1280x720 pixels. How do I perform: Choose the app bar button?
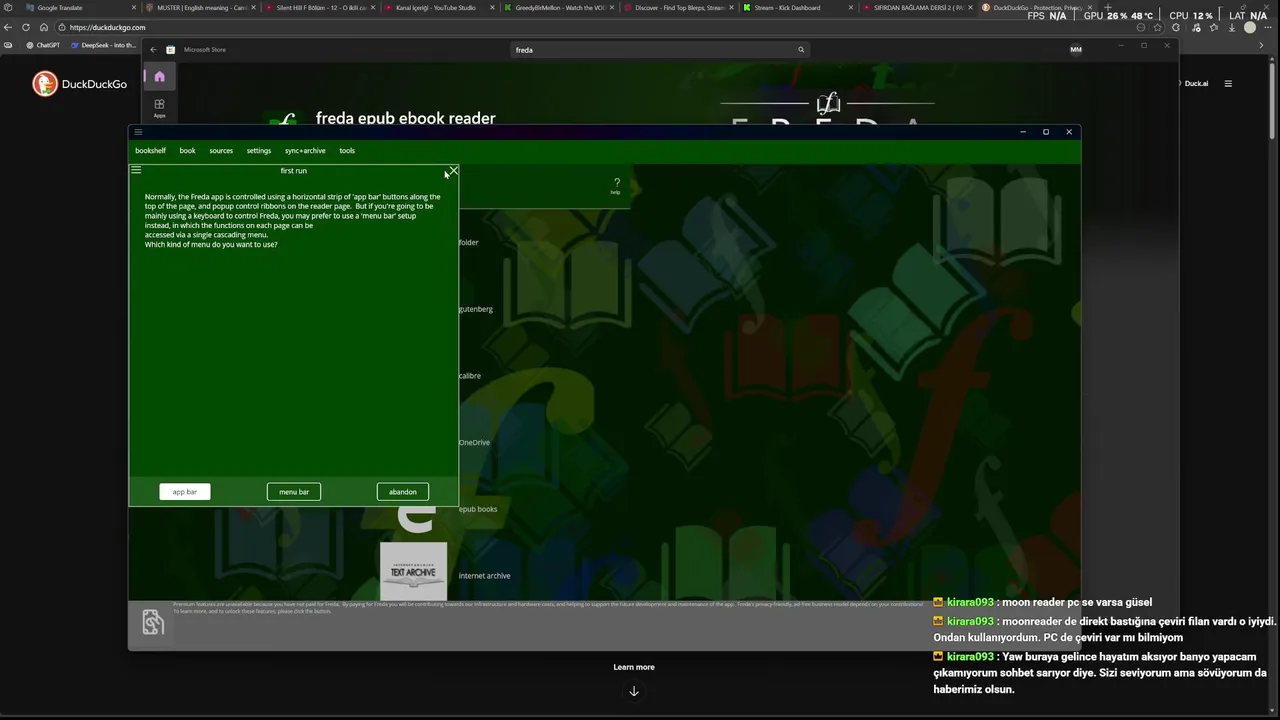pyautogui.click(x=185, y=491)
